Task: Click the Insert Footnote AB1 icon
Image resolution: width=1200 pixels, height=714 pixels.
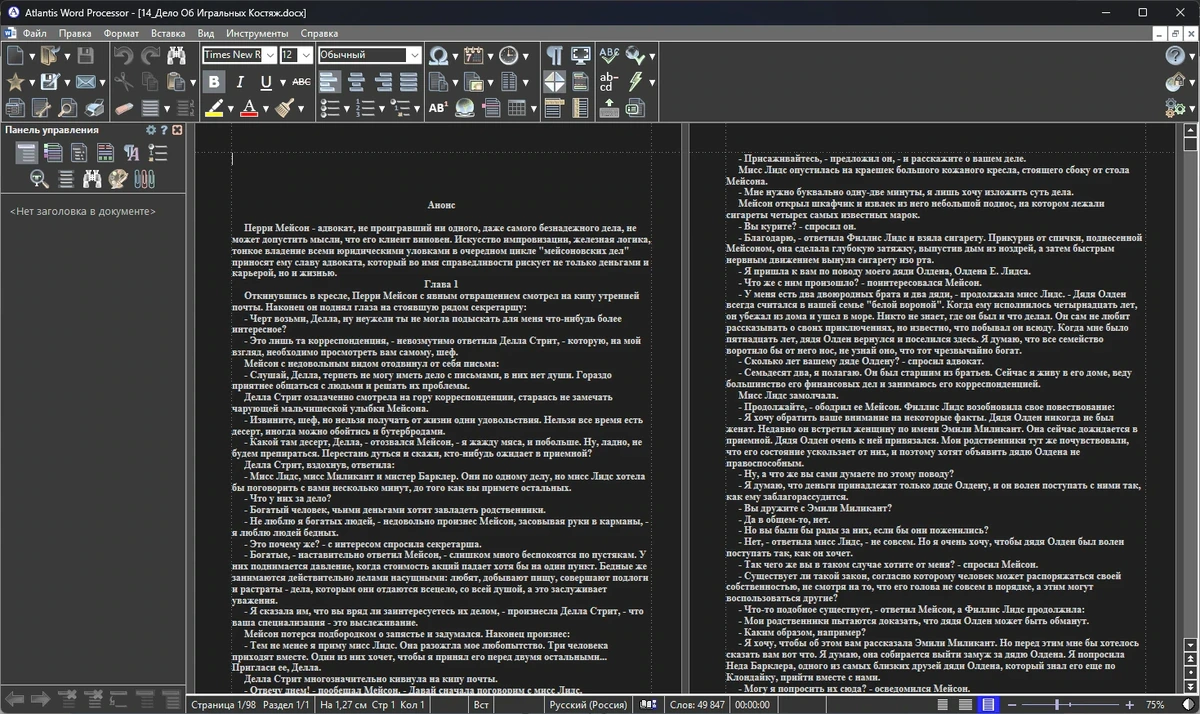Action: 438,108
